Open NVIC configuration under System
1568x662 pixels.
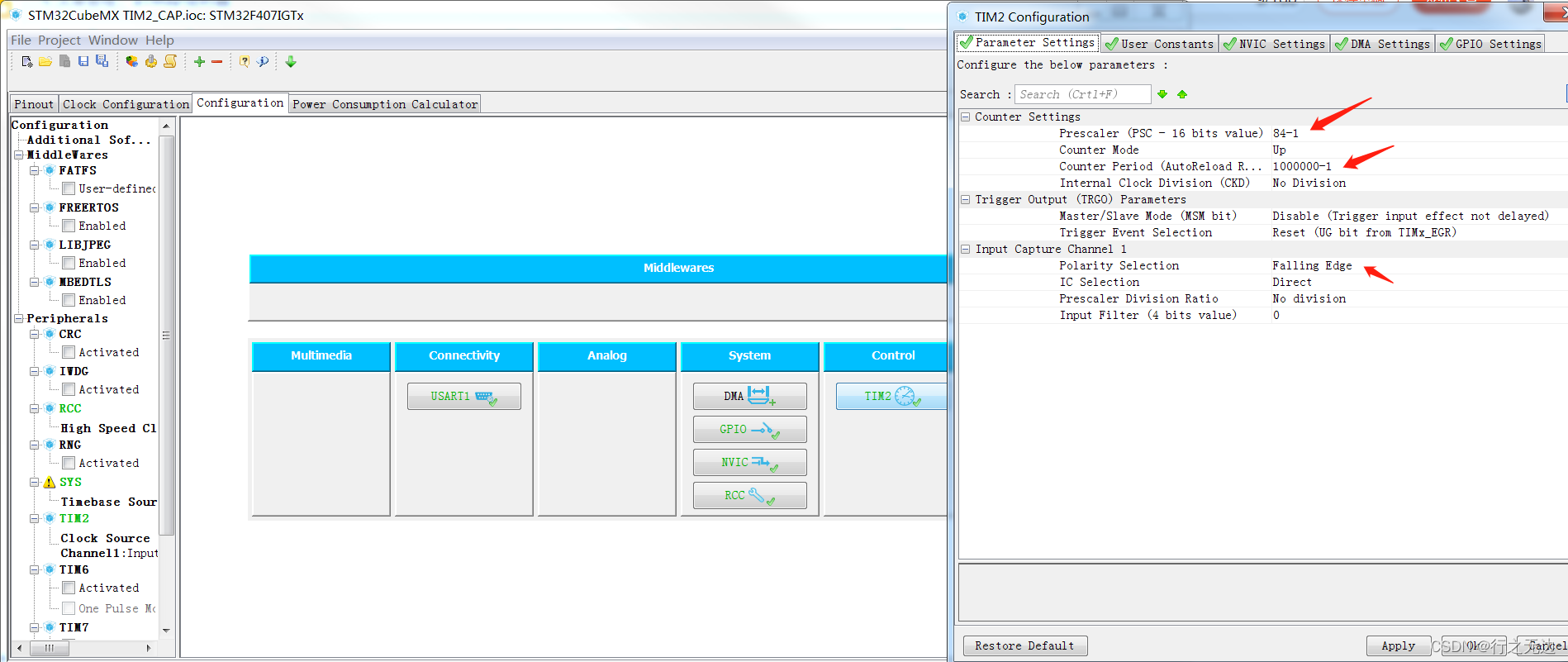click(x=749, y=463)
